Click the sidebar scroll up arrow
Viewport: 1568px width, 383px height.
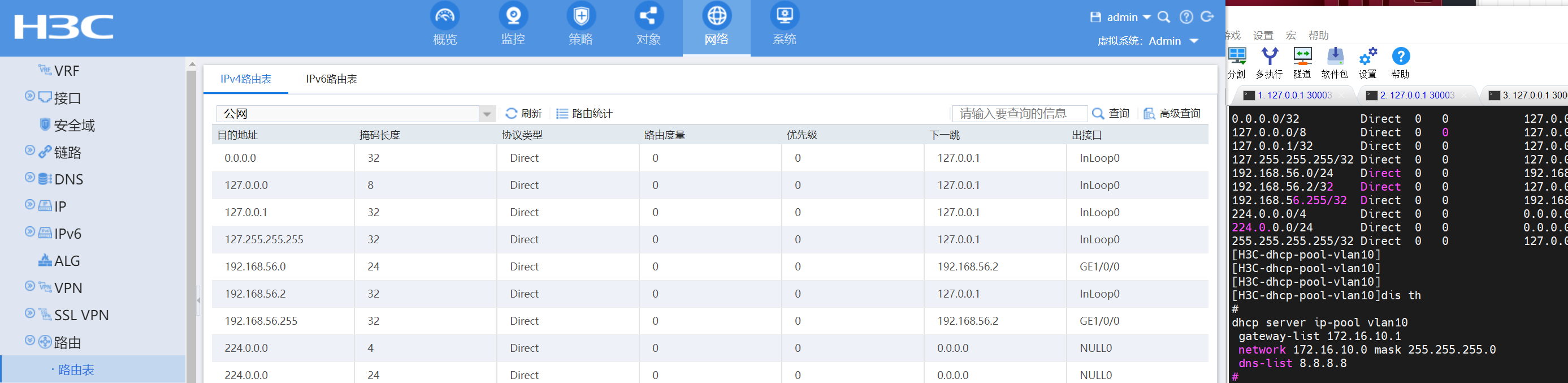[192, 64]
